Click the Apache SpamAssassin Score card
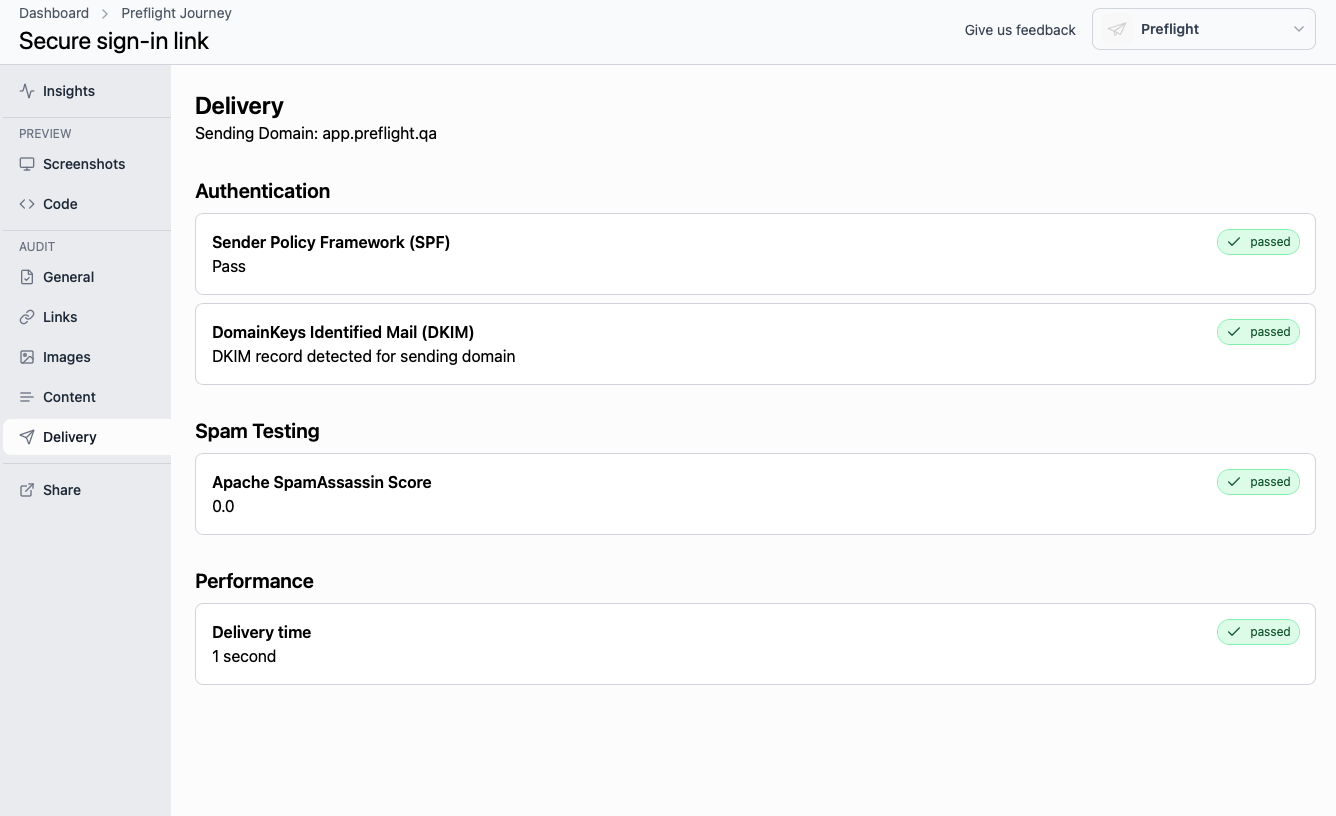This screenshot has height=816, width=1336. point(755,493)
